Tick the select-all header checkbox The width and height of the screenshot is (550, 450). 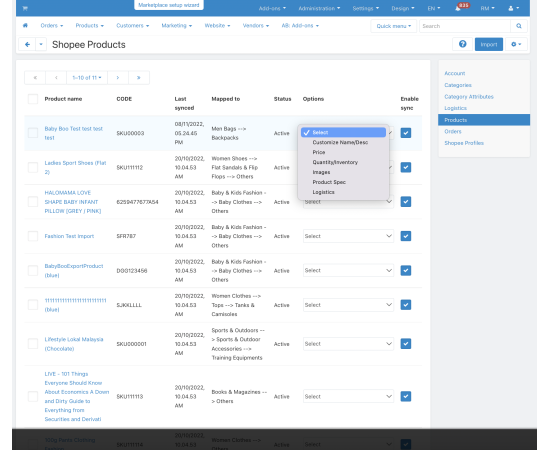tap(33, 99)
